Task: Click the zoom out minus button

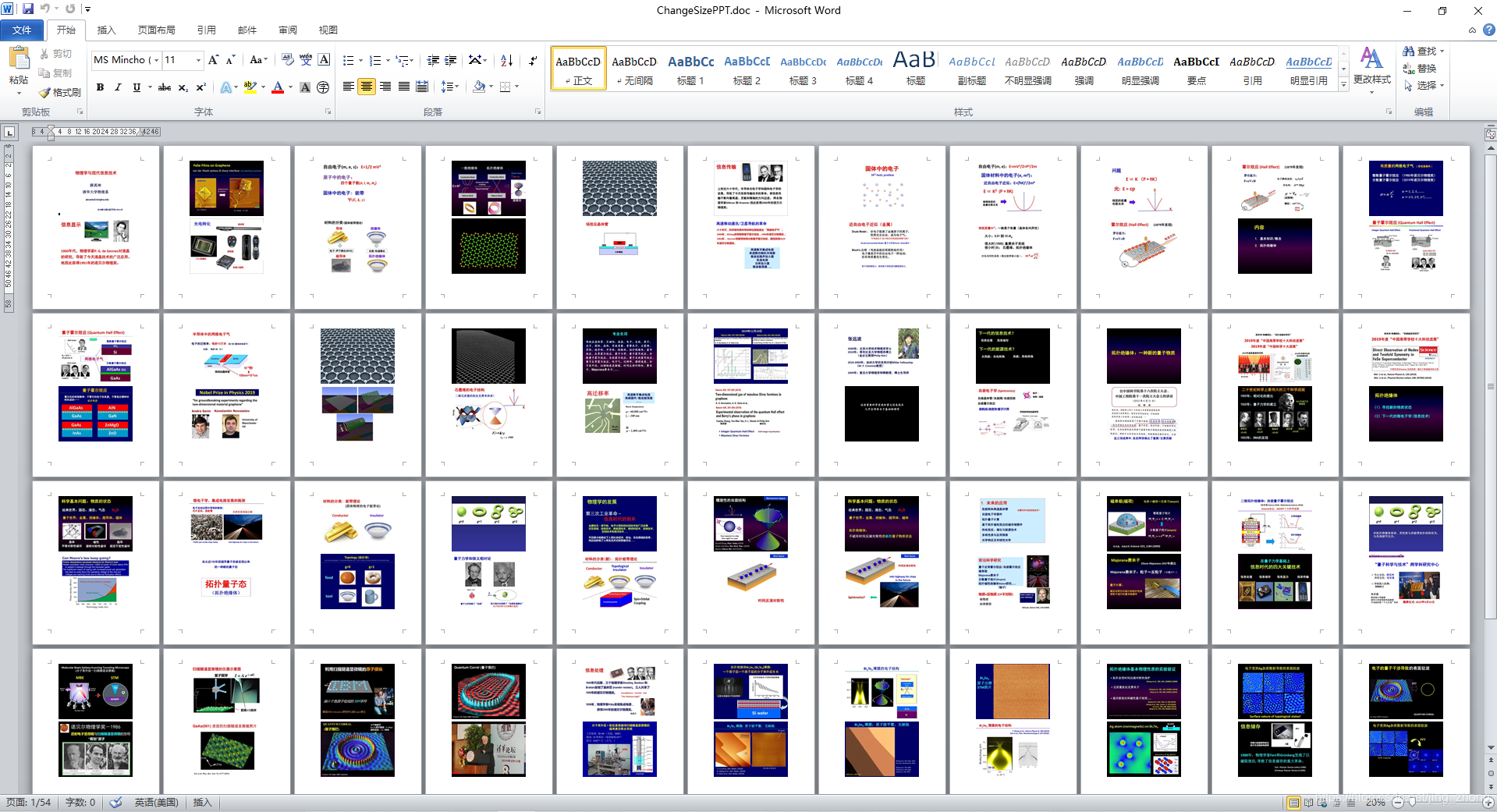Action: point(1398,803)
